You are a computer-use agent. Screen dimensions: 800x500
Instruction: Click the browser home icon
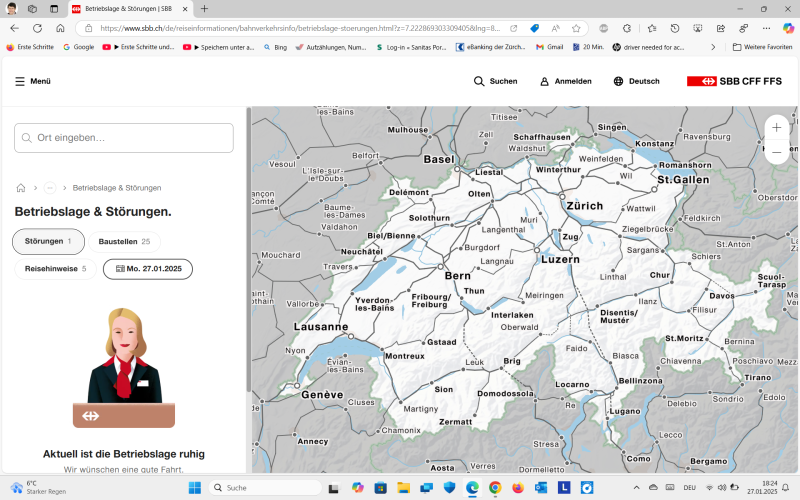(x=60, y=28)
